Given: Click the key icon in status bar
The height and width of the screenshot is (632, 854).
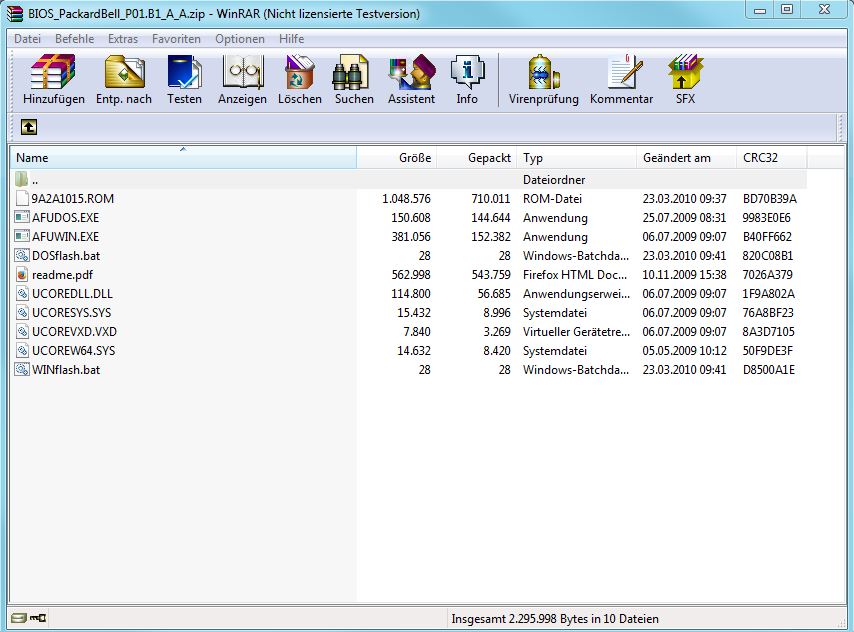Looking at the screenshot, I should pos(38,618).
